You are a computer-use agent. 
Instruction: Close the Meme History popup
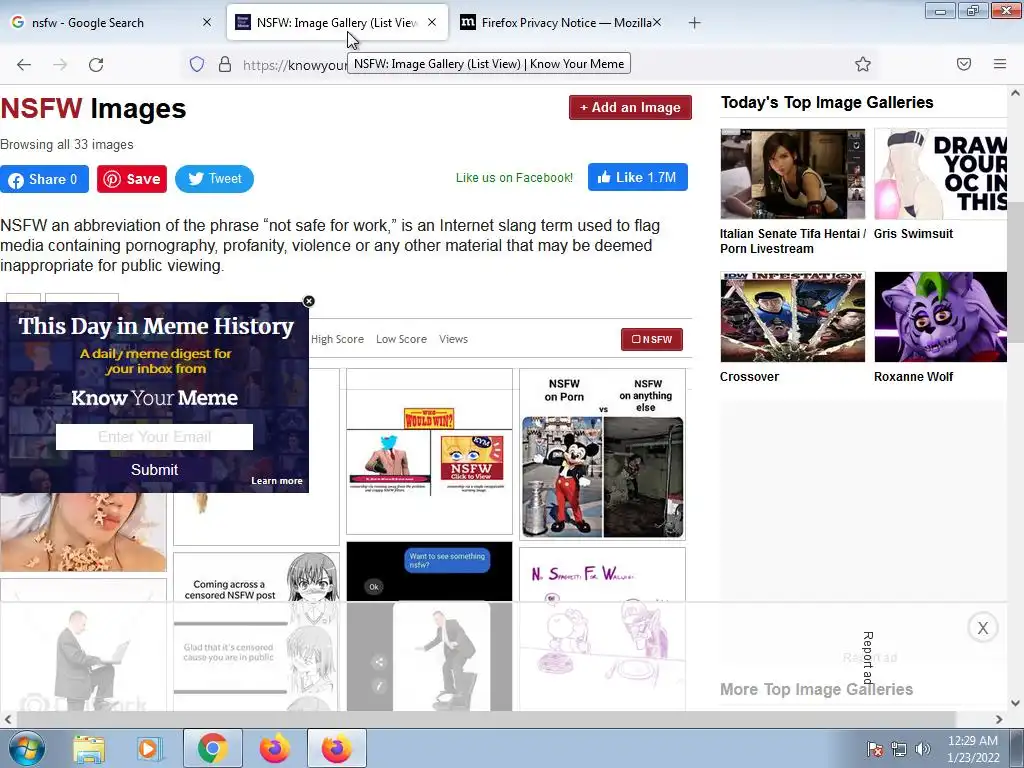(309, 301)
